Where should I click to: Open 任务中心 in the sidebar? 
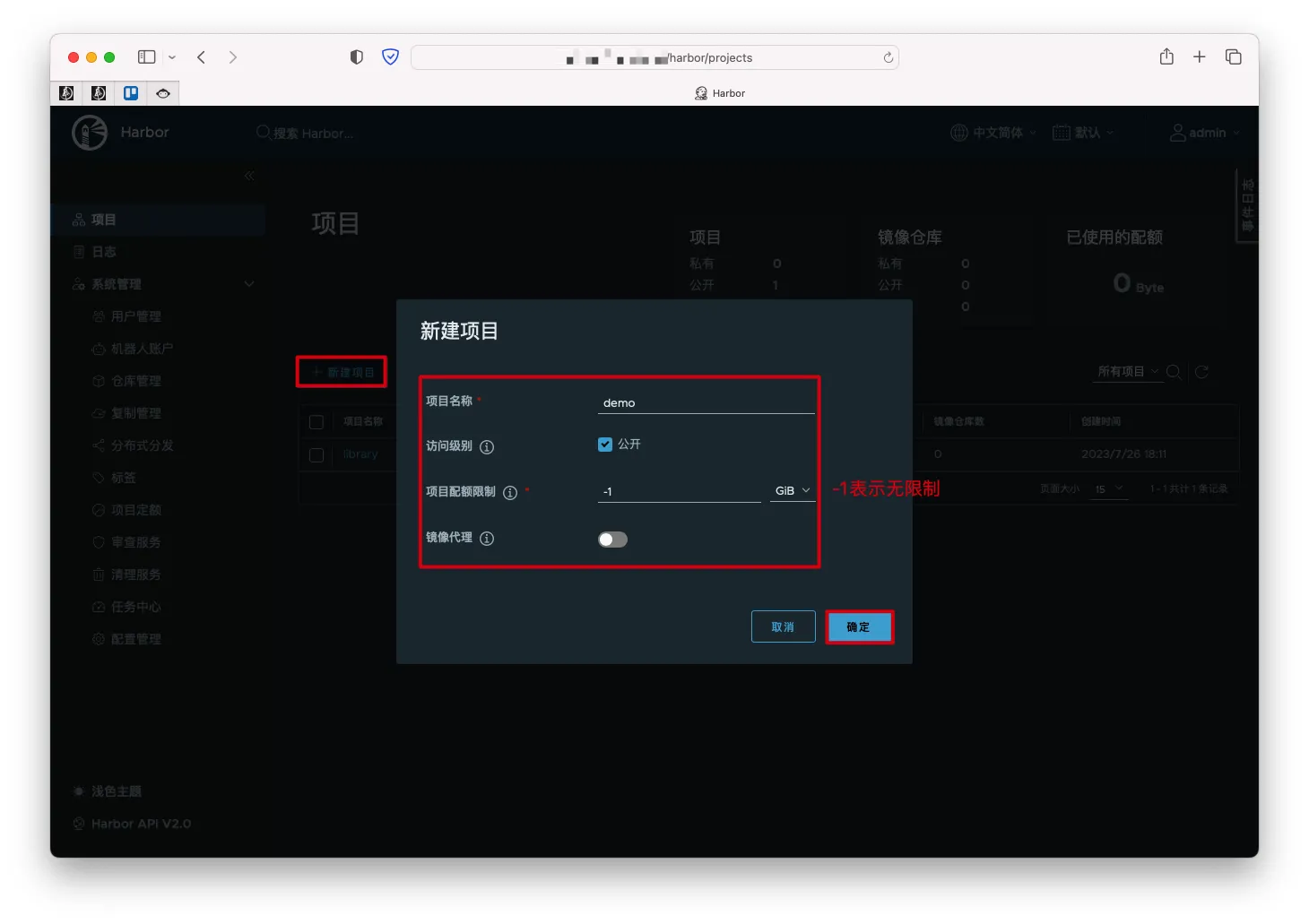pos(136,607)
